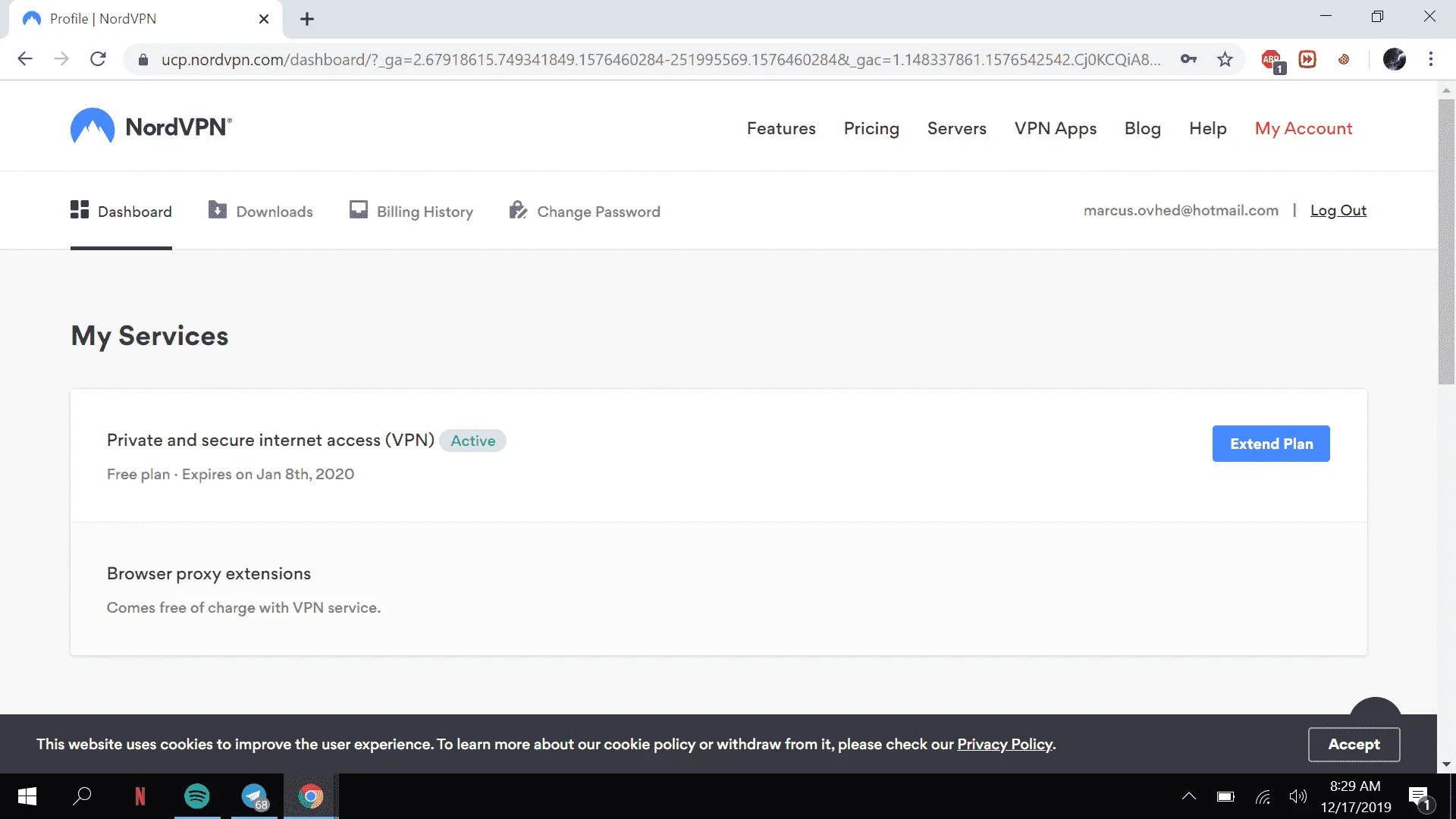Viewport: 1456px width, 819px height.
Task: Open the Chrome three-dot menu
Action: (1431, 59)
